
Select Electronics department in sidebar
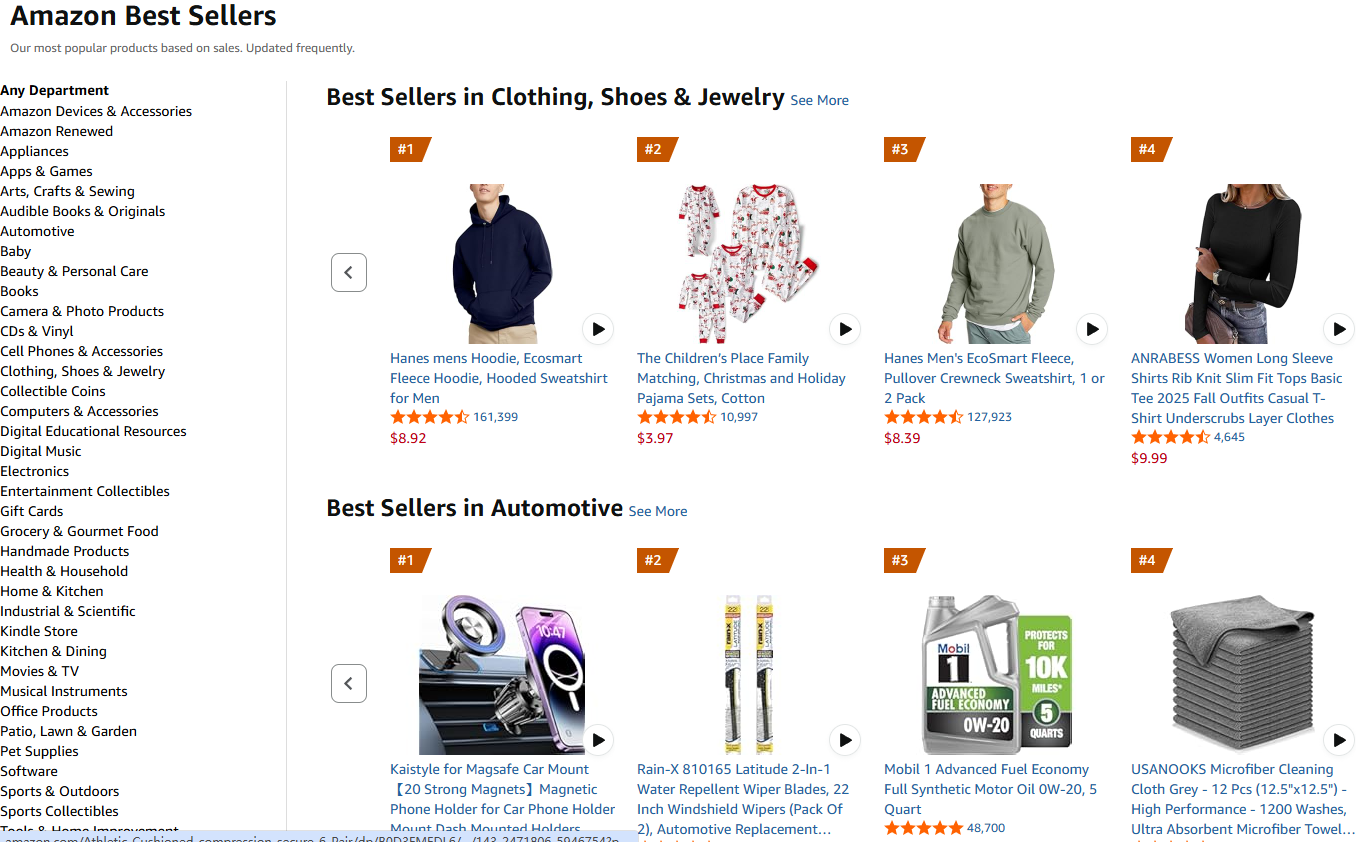coord(35,471)
